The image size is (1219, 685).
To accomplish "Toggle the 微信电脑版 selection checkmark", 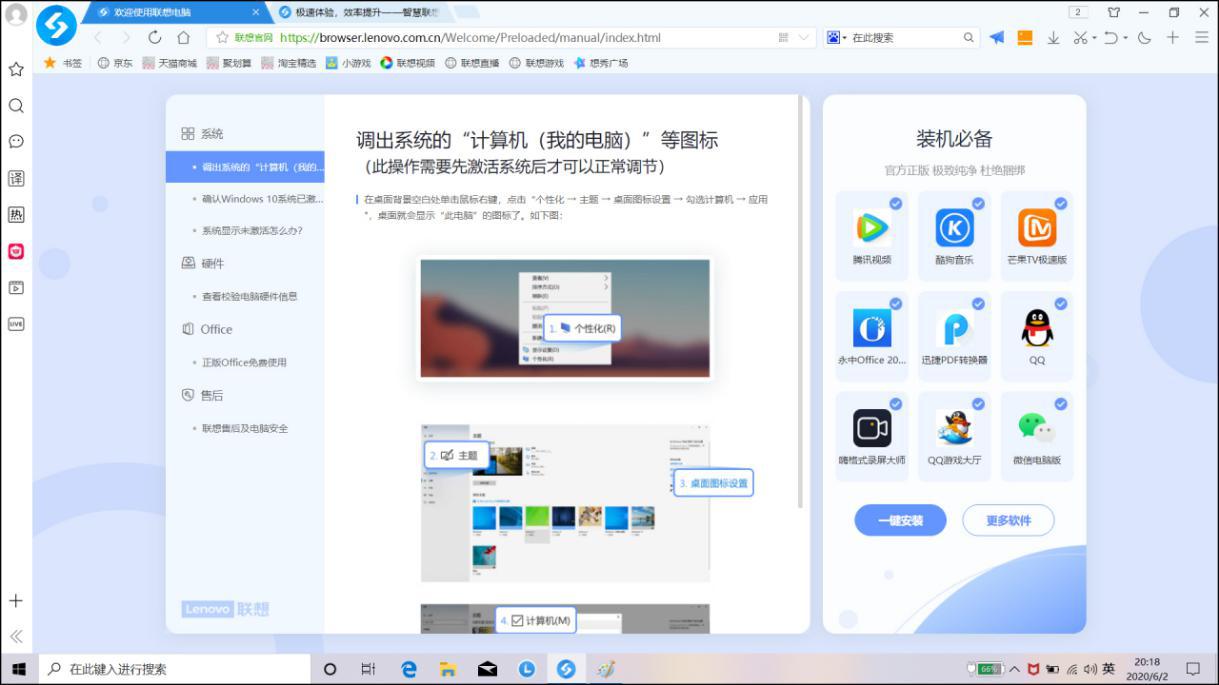I will [1062, 404].
